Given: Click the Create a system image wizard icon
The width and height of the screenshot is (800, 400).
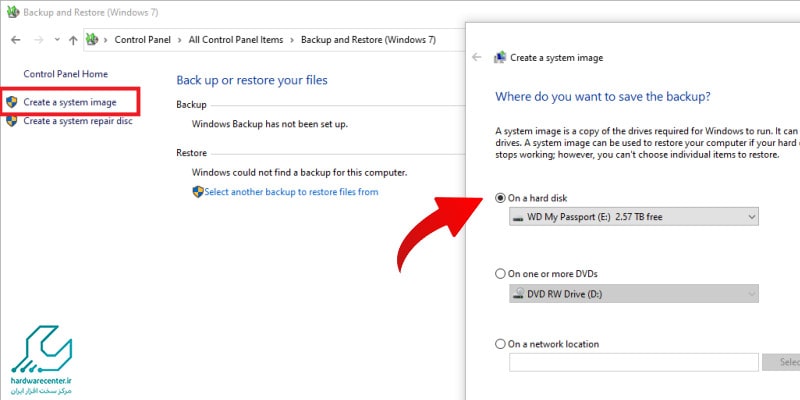Looking at the screenshot, I should 500,57.
